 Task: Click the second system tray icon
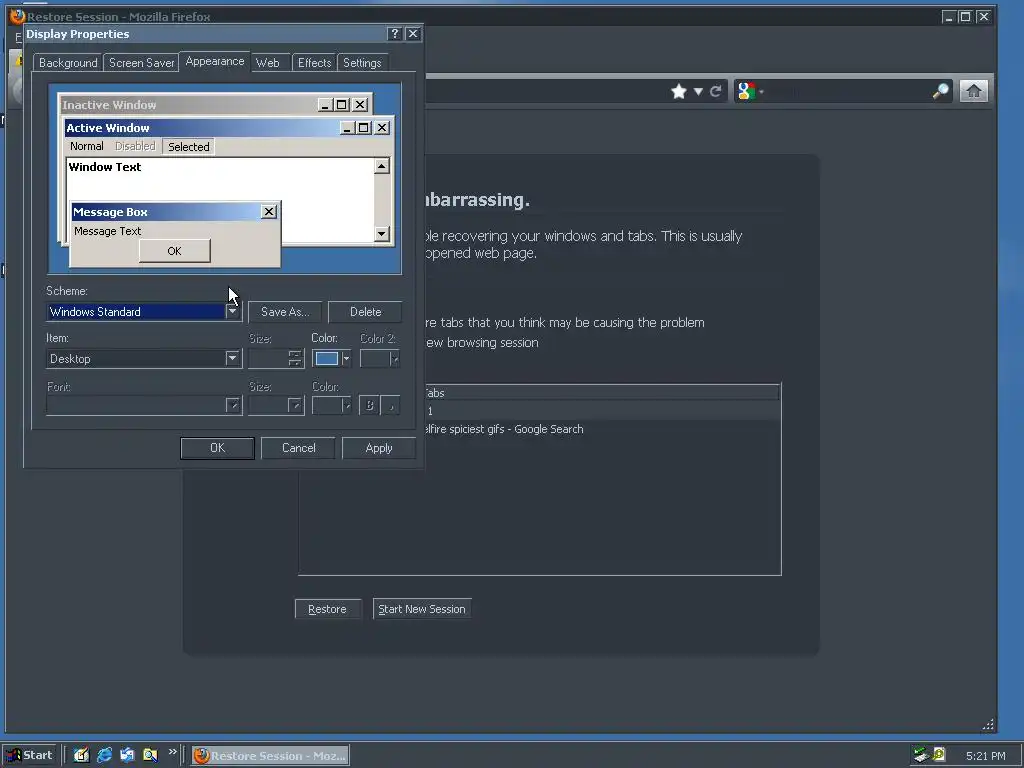click(939, 754)
